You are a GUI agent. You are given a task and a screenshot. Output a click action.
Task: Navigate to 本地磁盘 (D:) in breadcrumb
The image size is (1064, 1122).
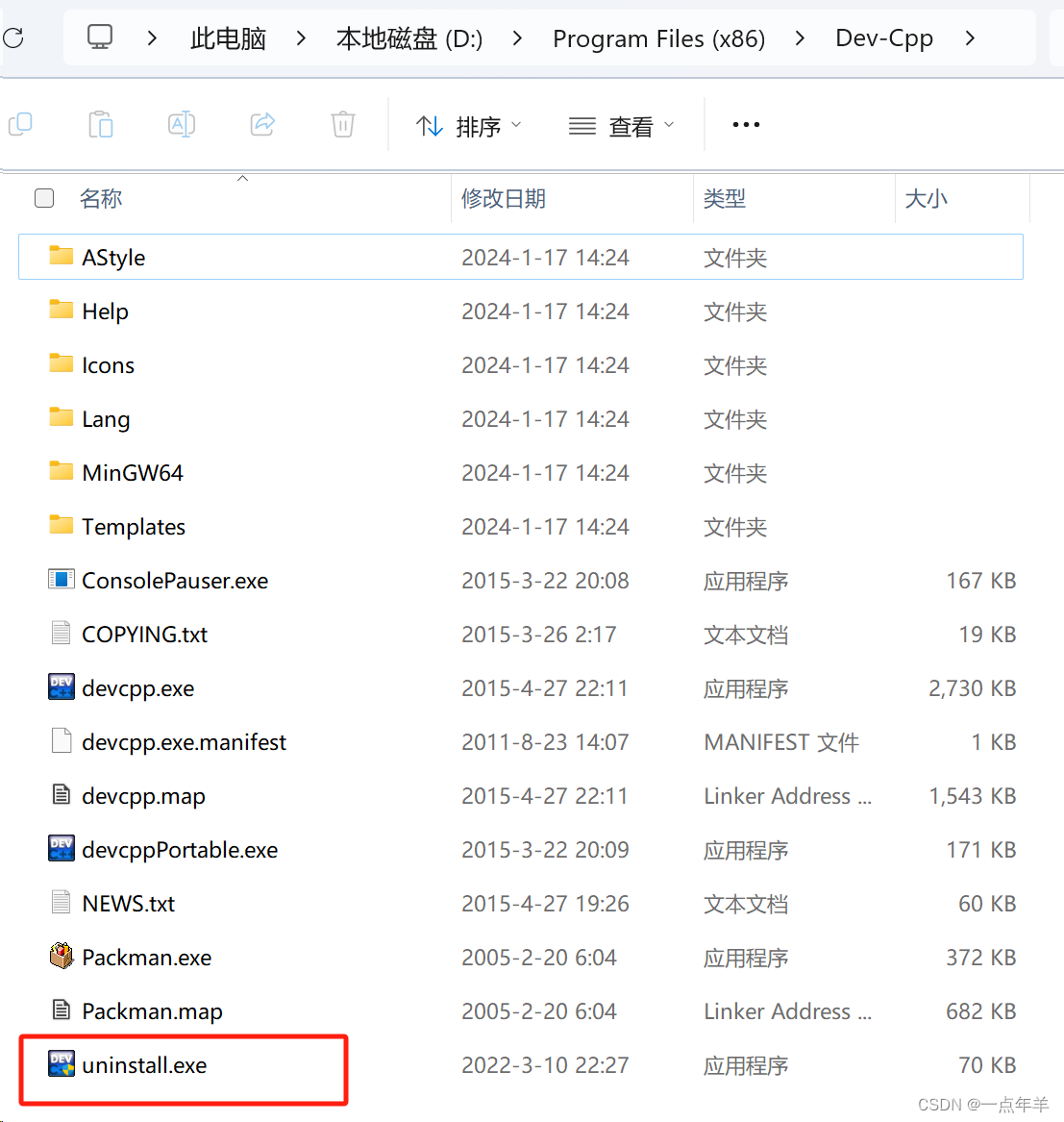pyautogui.click(x=408, y=38)
